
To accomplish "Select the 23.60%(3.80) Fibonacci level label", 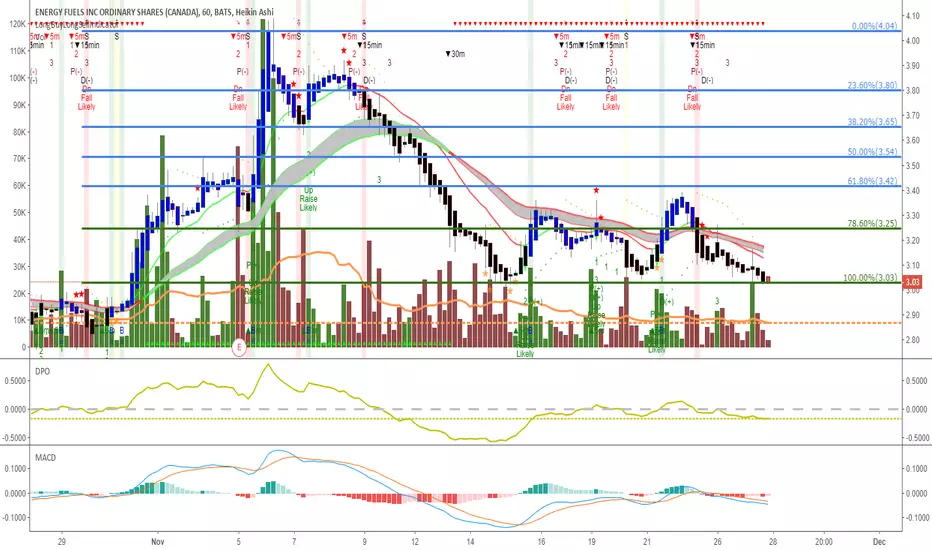I will click(872, 86).
